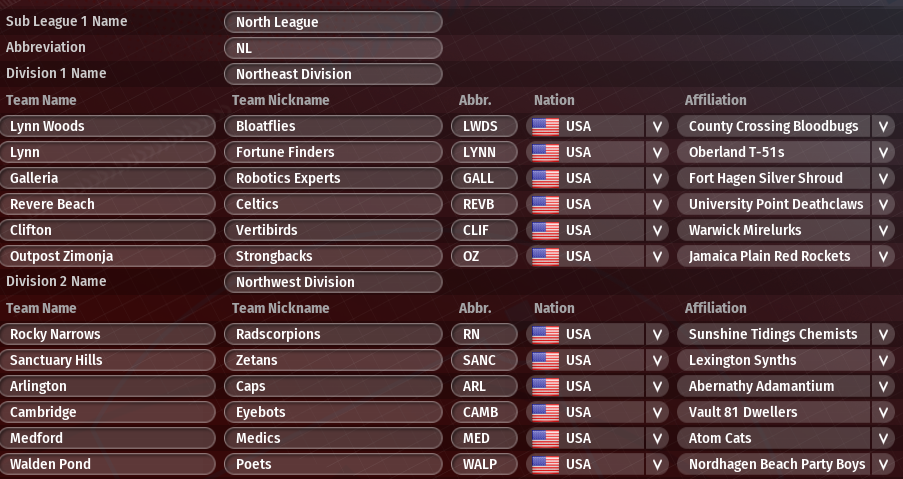Image resolution: width=903 pixels, height=479 pixels.
Task: Expand nation dropdown for Rocky Narrows
Action: (x=657, y=334)
